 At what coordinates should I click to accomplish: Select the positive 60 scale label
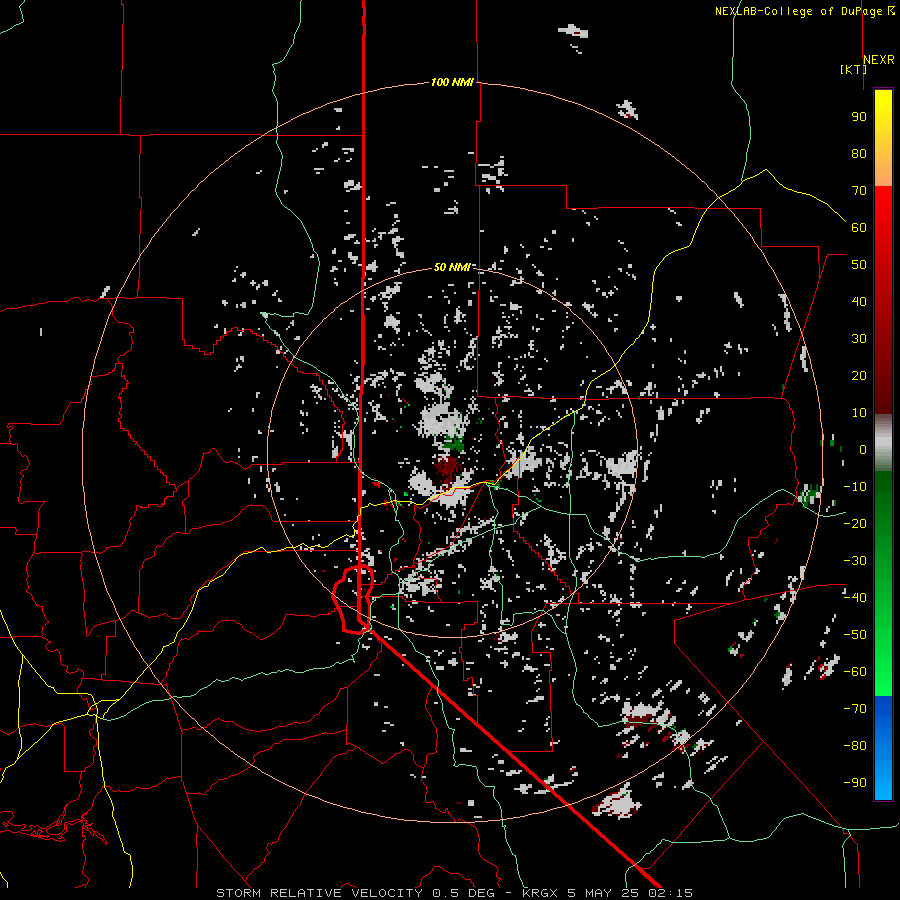[x=859, y=227]
